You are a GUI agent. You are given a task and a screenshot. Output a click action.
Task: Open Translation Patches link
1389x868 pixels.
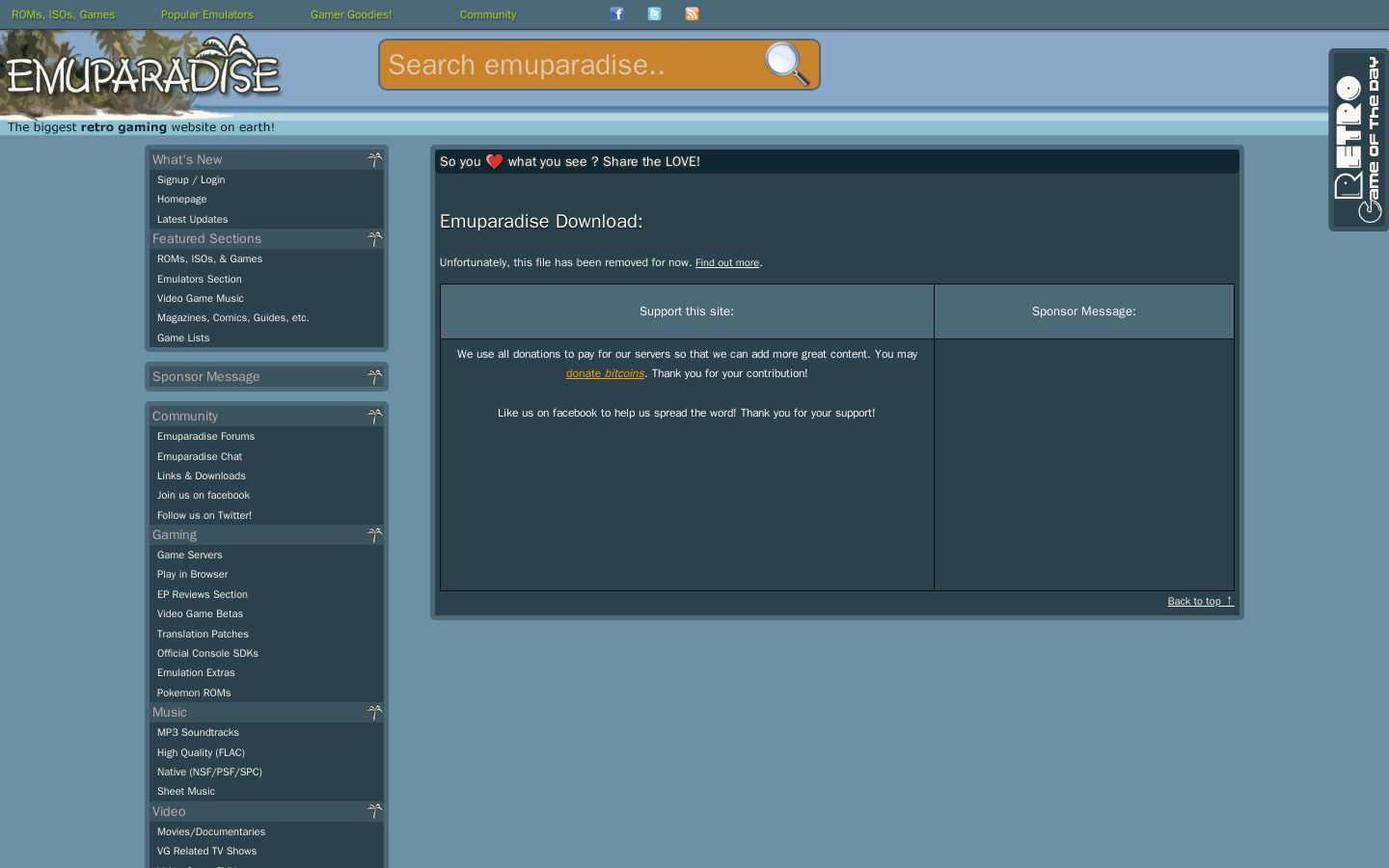point(204,634)
